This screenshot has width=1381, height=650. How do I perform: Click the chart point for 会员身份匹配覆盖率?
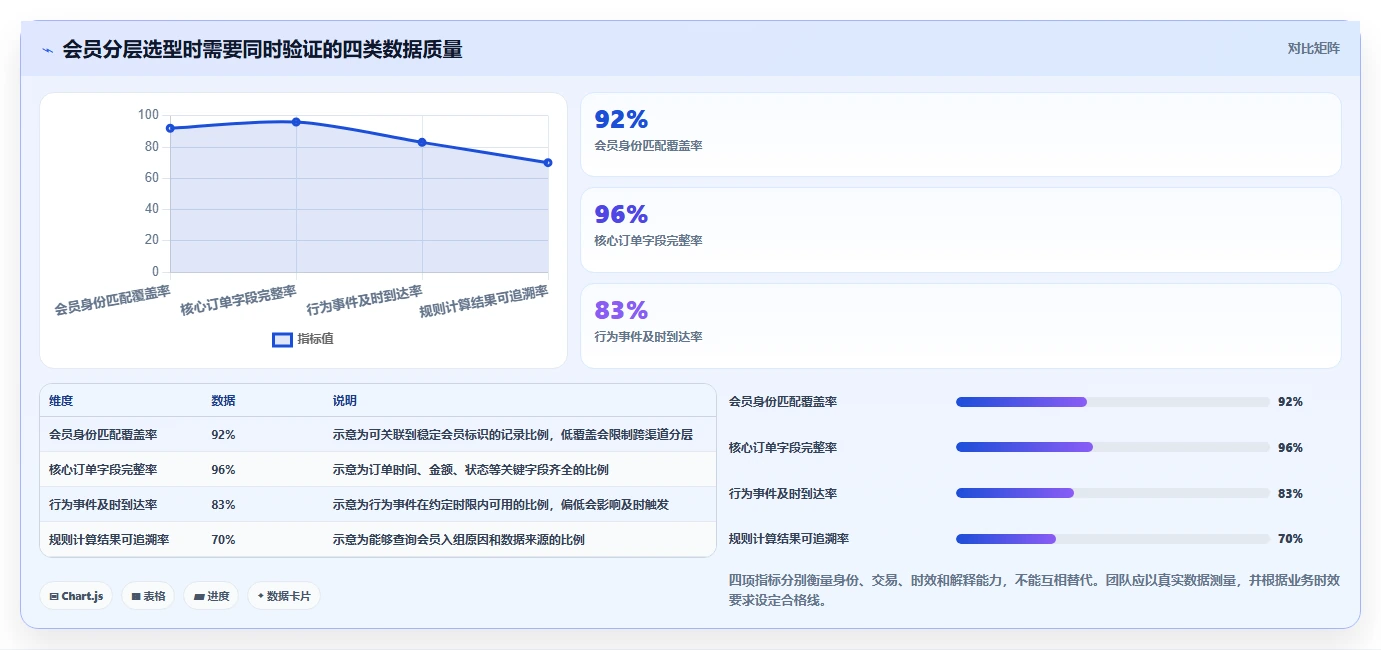tap(170, 128)
